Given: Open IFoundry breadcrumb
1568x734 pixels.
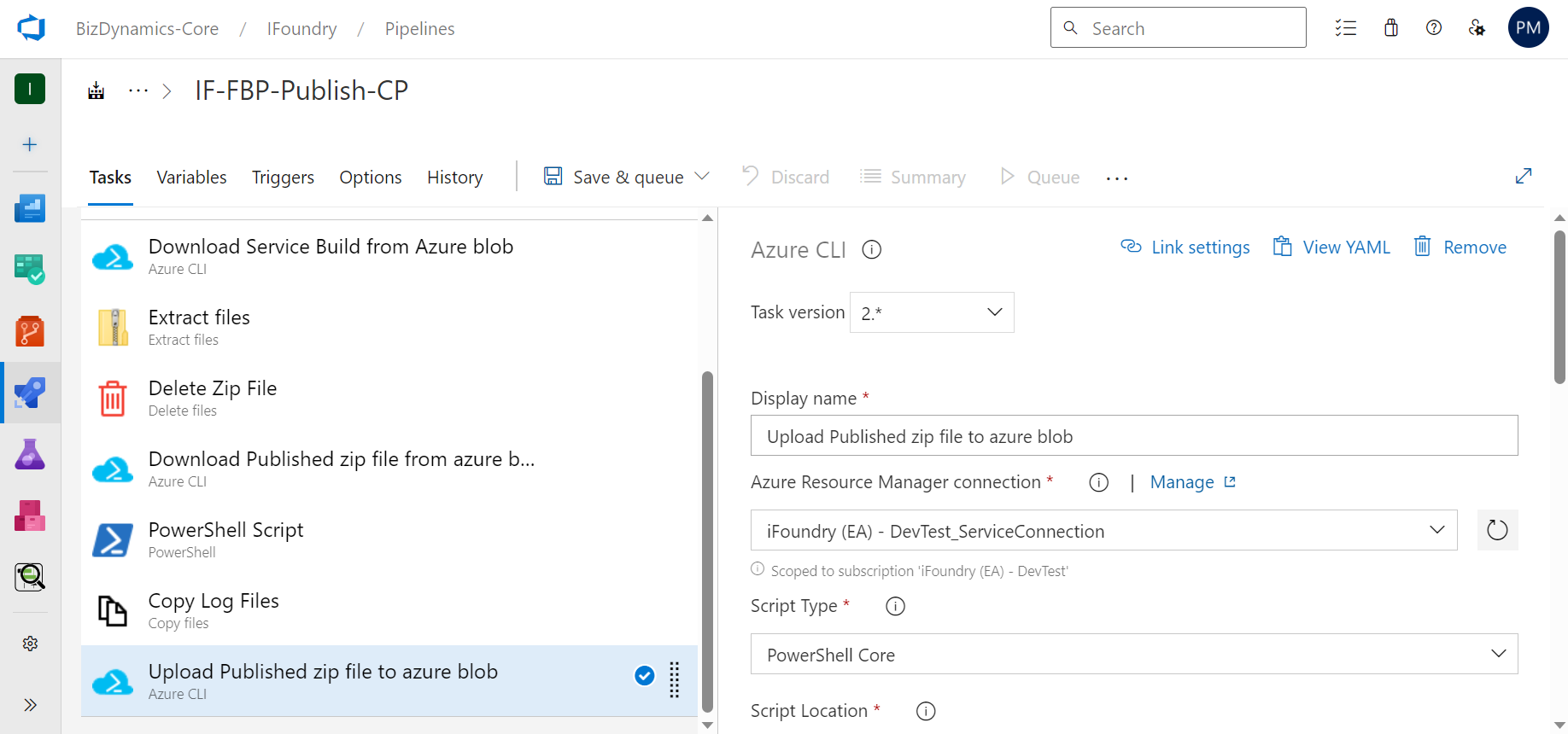Looking at the screenshot, I should pyautogui.click(x=301, y=28).
